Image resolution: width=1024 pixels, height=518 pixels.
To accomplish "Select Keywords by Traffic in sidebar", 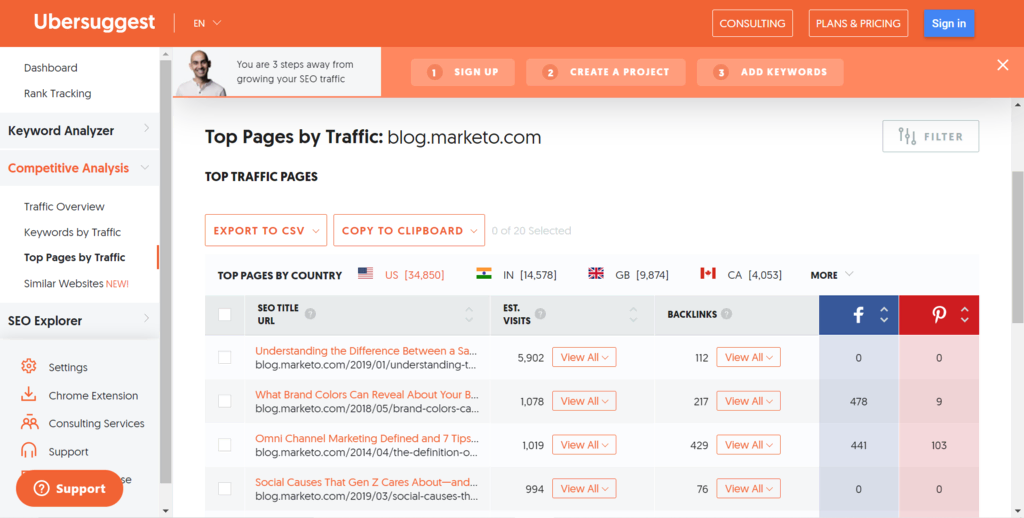I will point(72,232).
